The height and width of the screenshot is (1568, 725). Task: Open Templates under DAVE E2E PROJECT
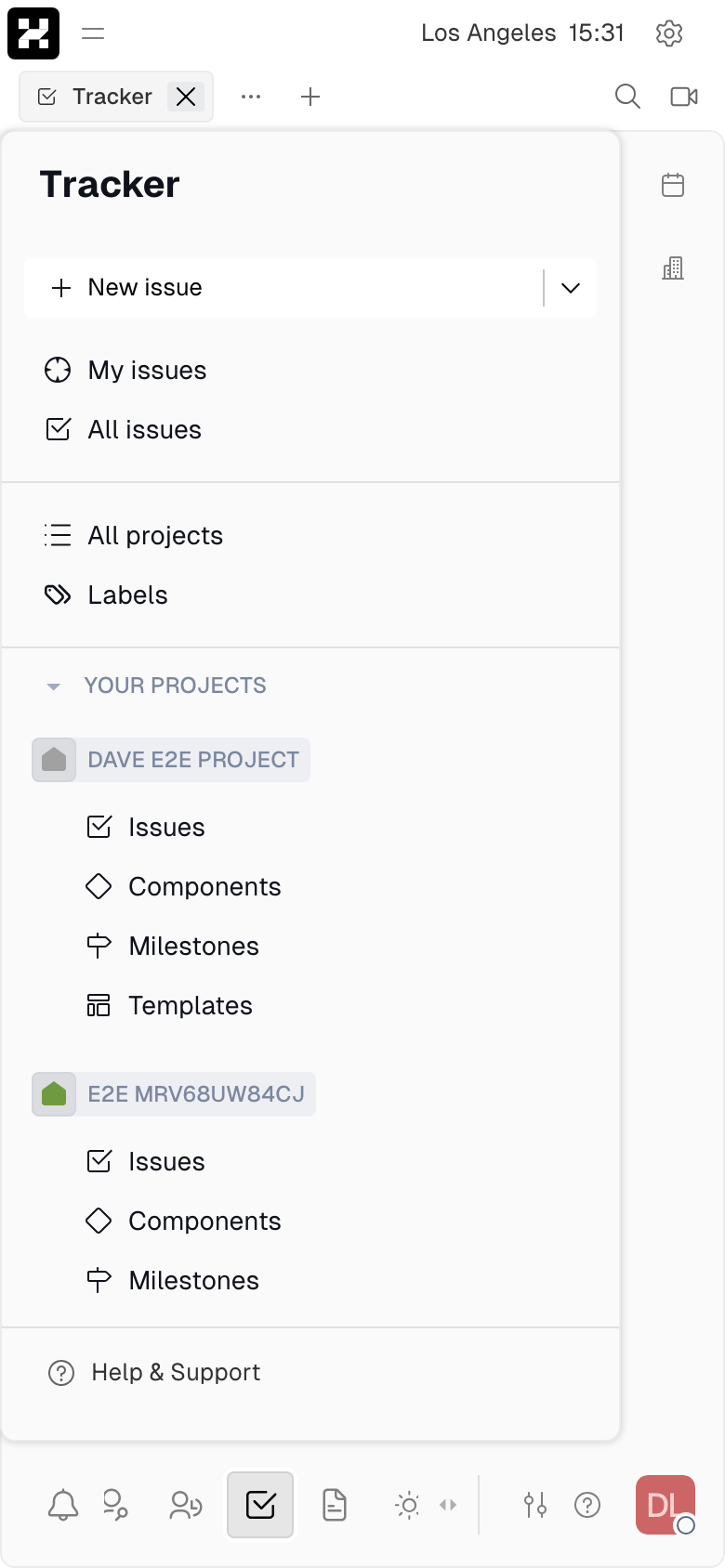[310, 1006]
